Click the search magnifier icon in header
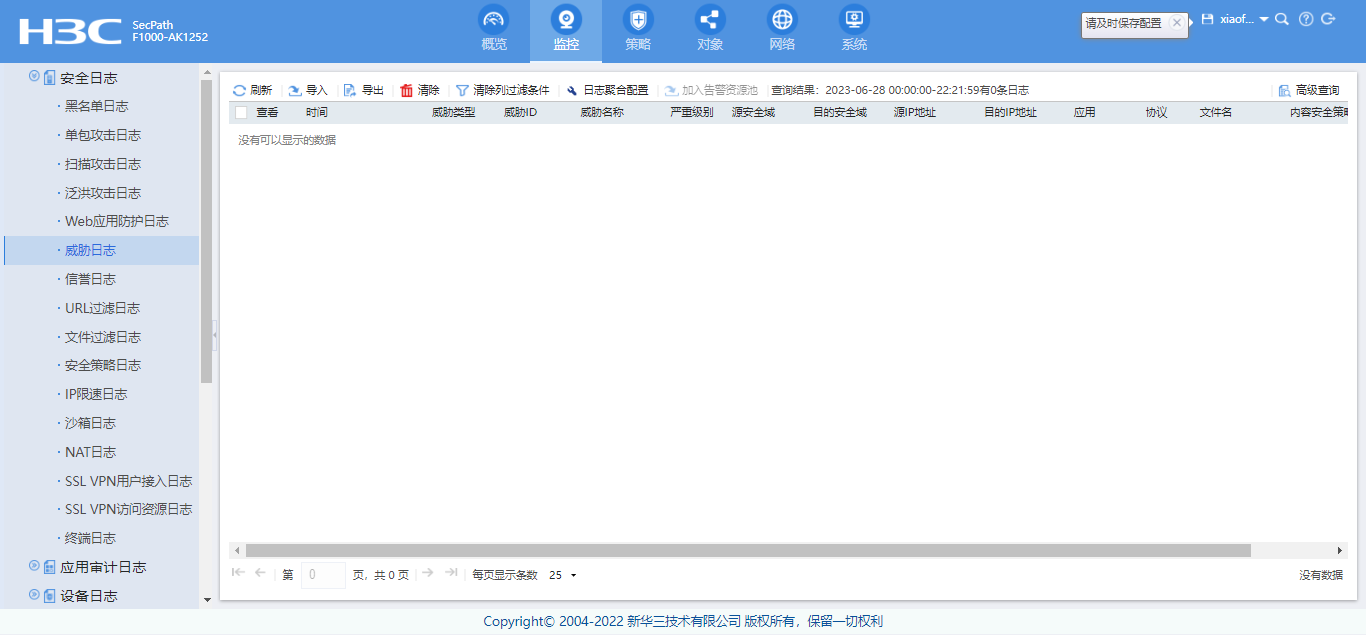 click(1282, 19)
